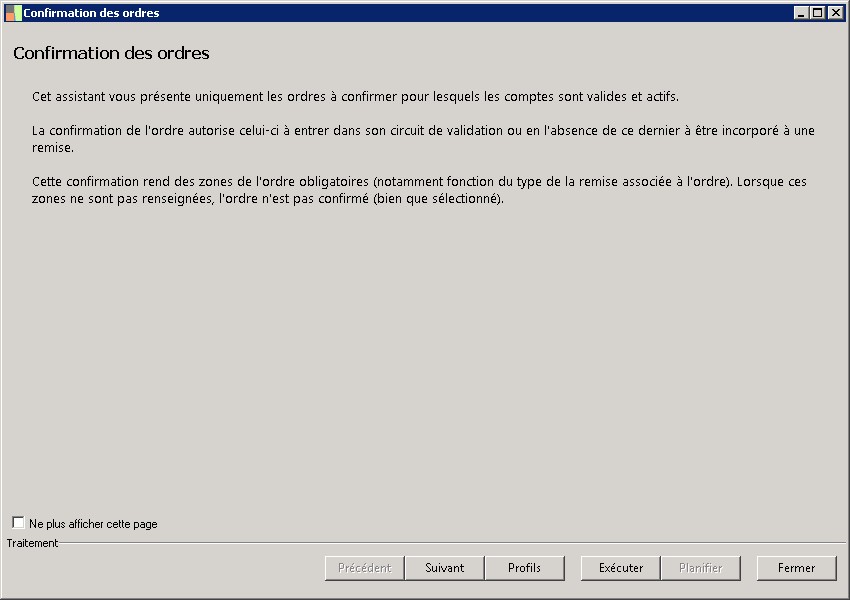Close the wizard with Fermer button

[x=796, y=568]
